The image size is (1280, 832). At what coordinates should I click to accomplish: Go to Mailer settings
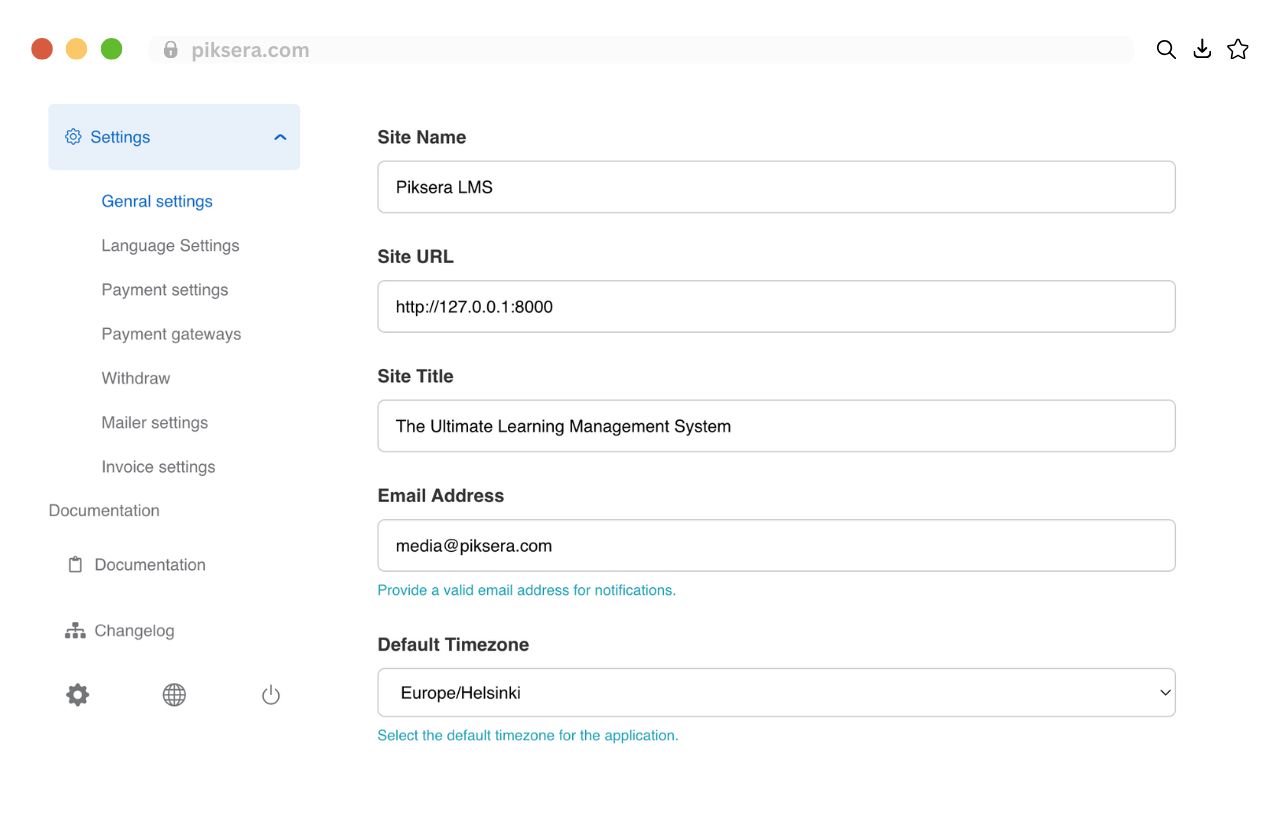click(x=154, y=423)
